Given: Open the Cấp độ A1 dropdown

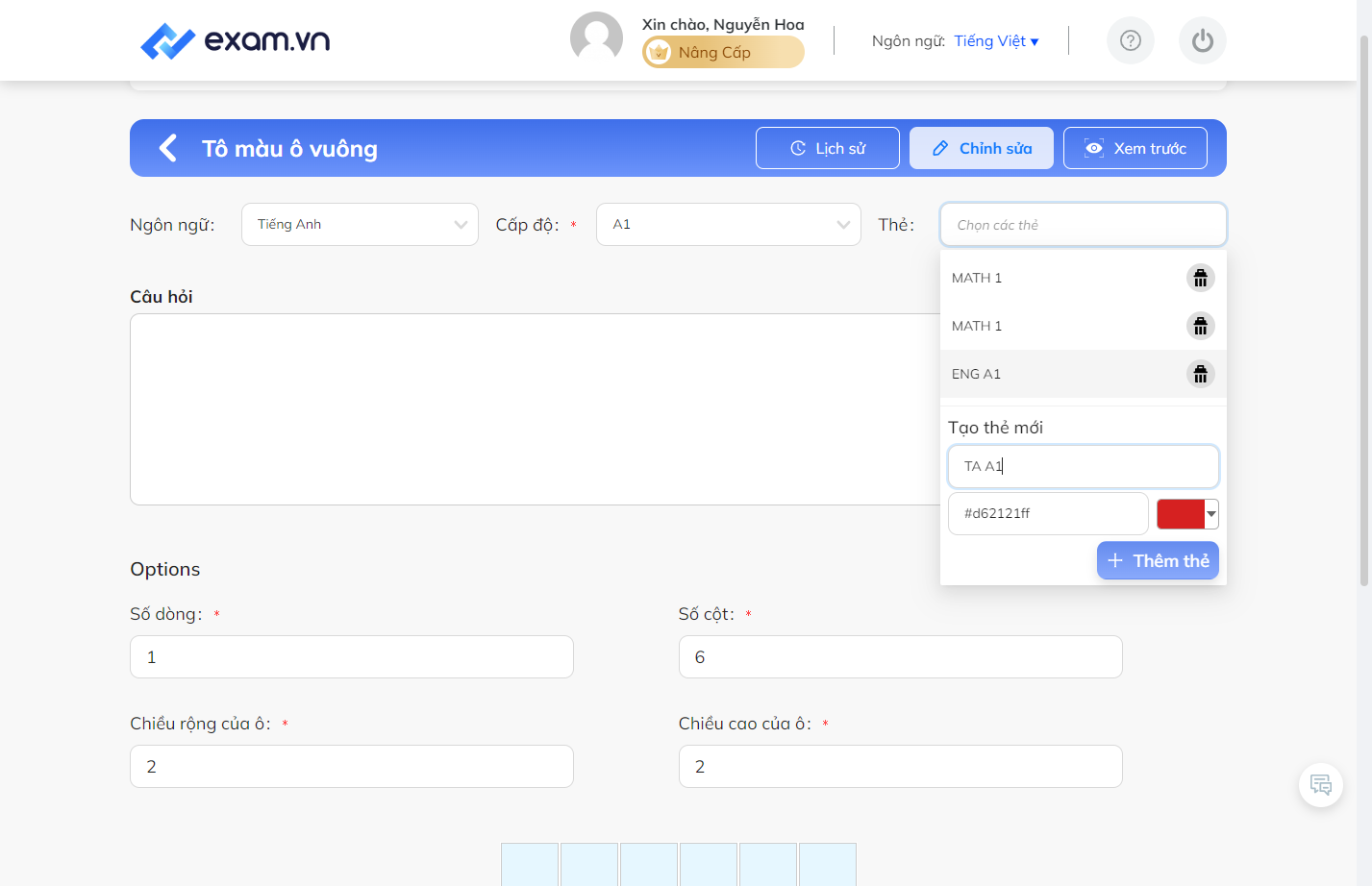Looking at the screenshot, I should (x=729, y=224).
